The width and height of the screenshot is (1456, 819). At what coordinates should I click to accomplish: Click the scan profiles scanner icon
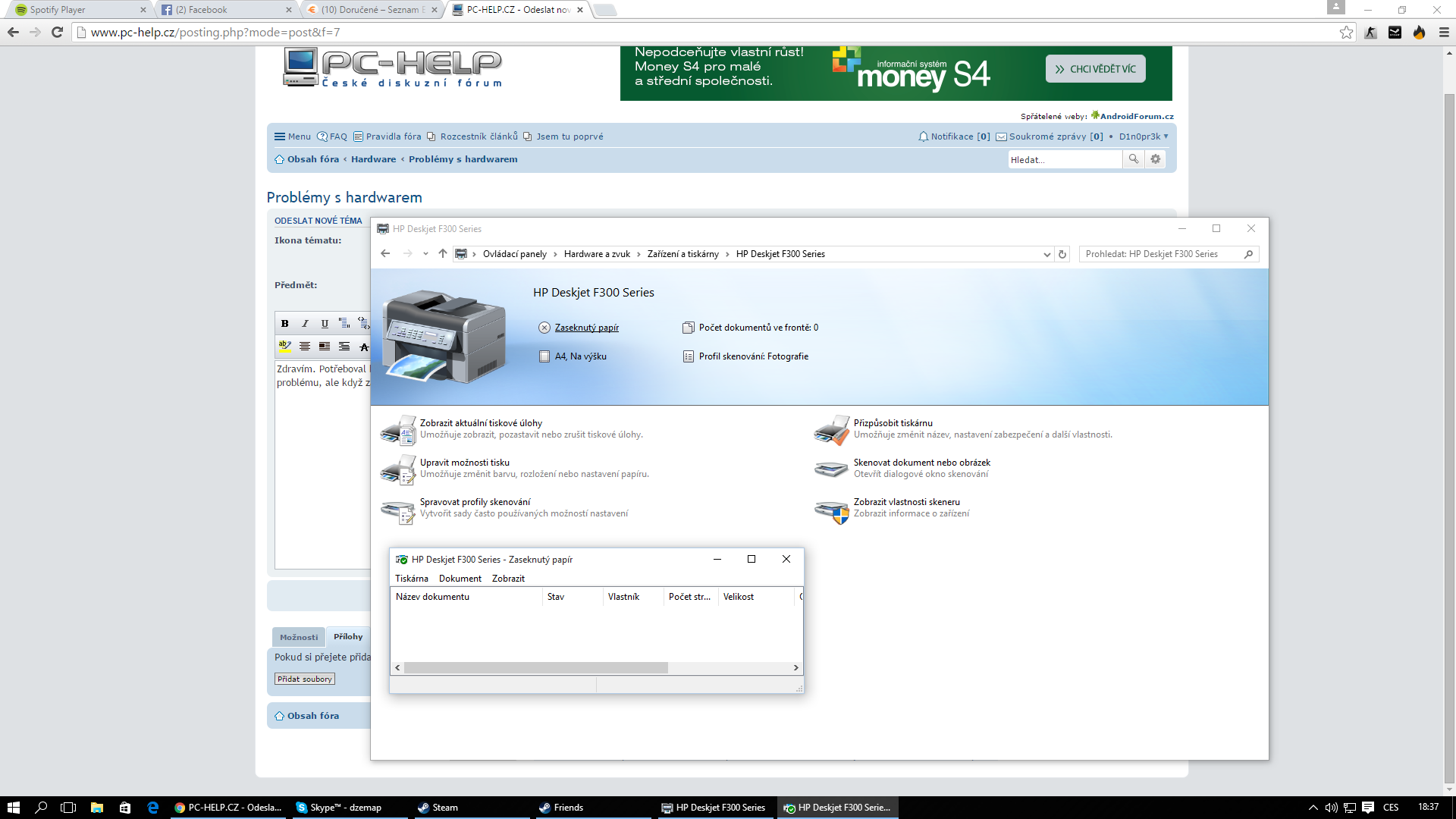[398, 511]
